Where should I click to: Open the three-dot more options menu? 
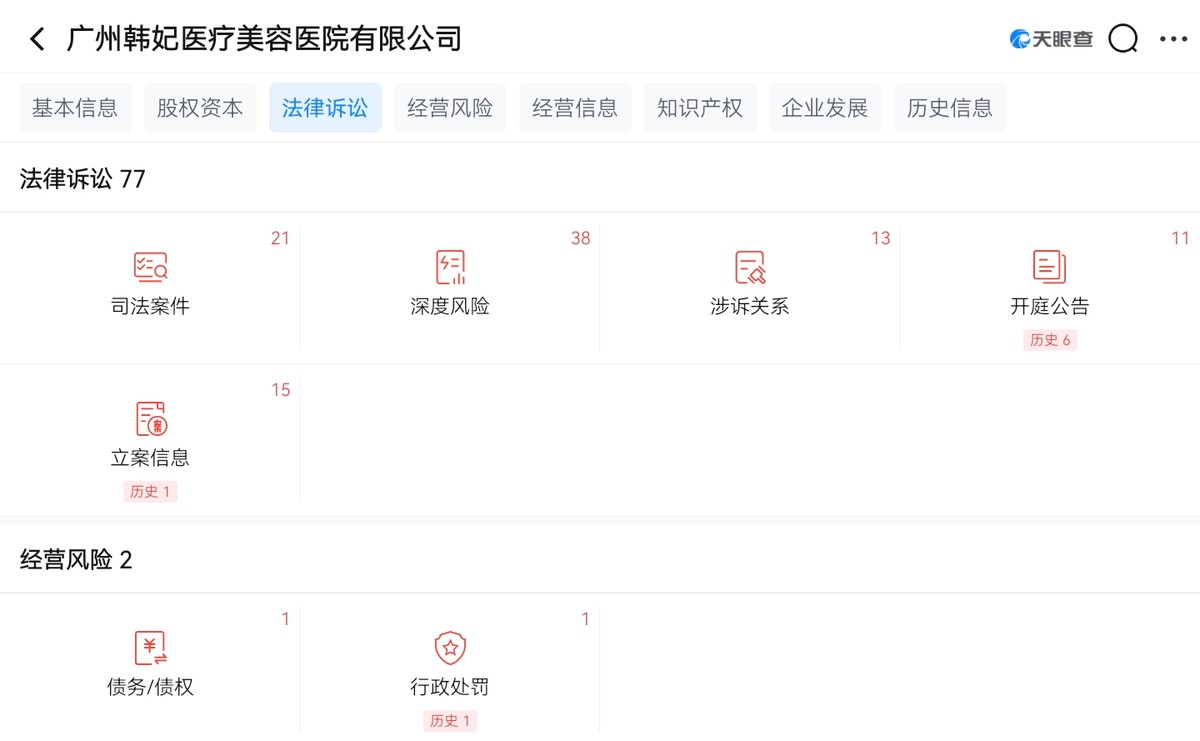click(x=1173, y=39)
